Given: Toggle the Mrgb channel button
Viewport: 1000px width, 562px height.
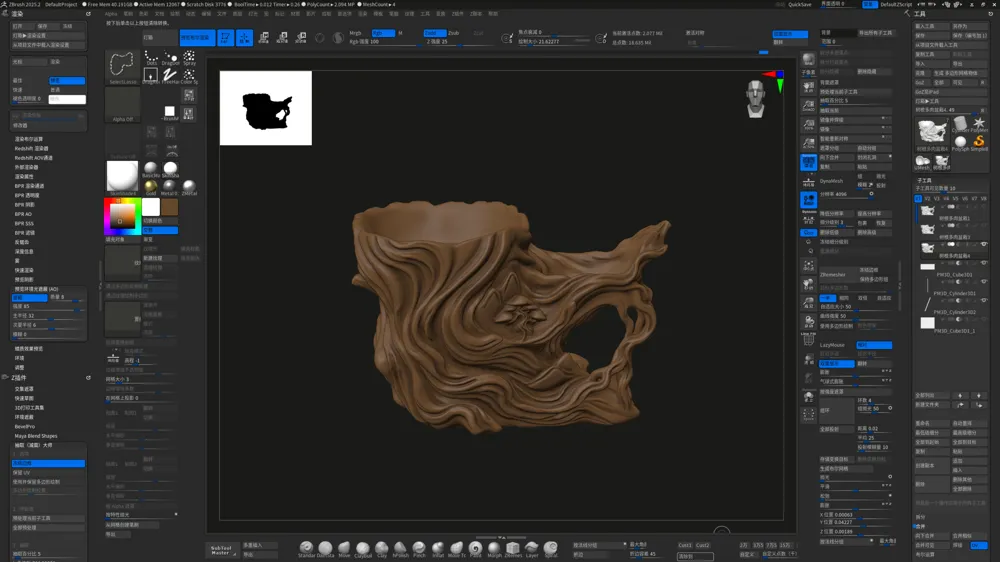Looking at the screenshot, I should 357,33.
